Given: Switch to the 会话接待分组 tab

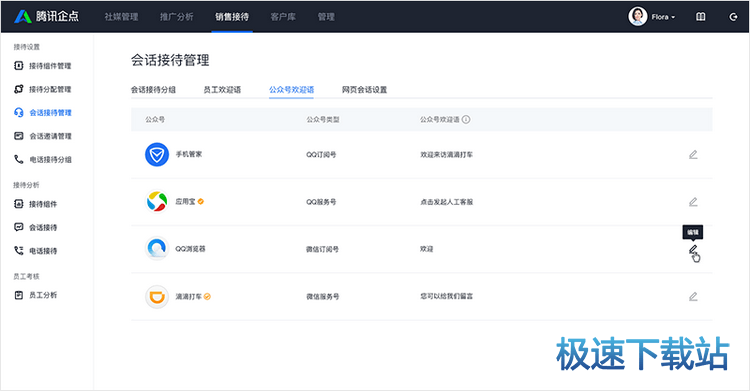Looking at the screenshot, I should point(153,89).
